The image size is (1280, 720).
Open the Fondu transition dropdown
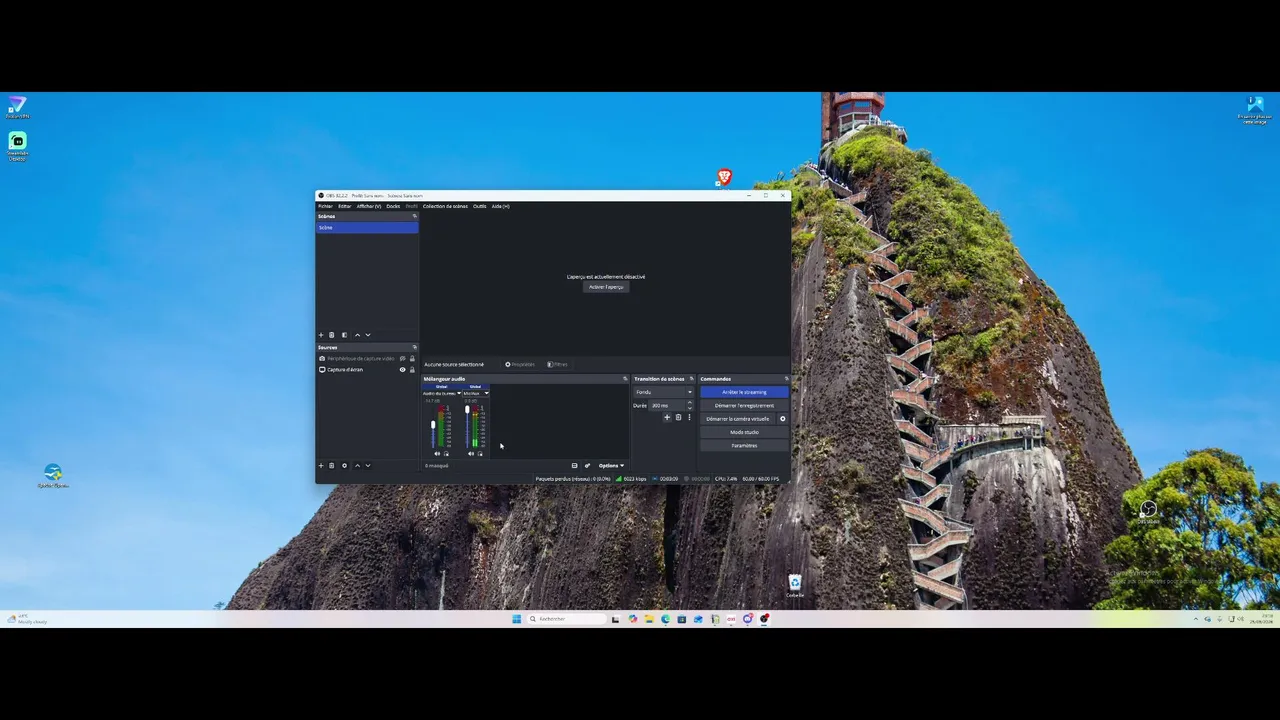tap(663, 392)
